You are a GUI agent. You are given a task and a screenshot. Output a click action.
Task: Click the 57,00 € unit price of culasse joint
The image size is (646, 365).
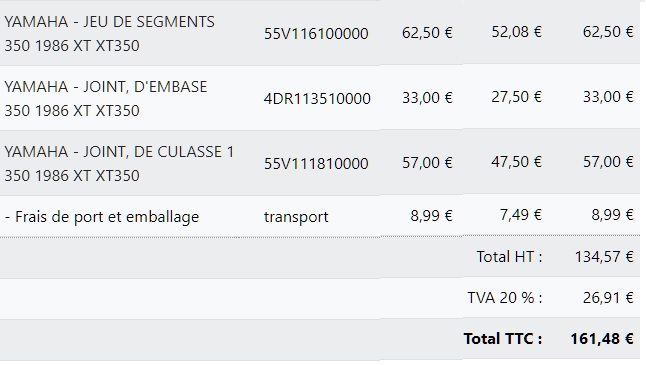(427, 163)
